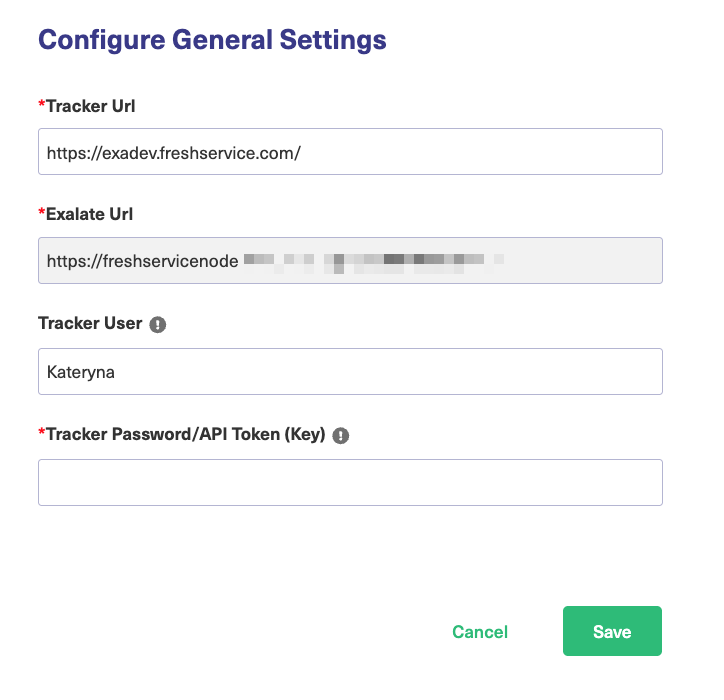Screen dimensions: 724x700
Task: Click the red asterisk before Tracker Password
Action: [x=41, y=433]
